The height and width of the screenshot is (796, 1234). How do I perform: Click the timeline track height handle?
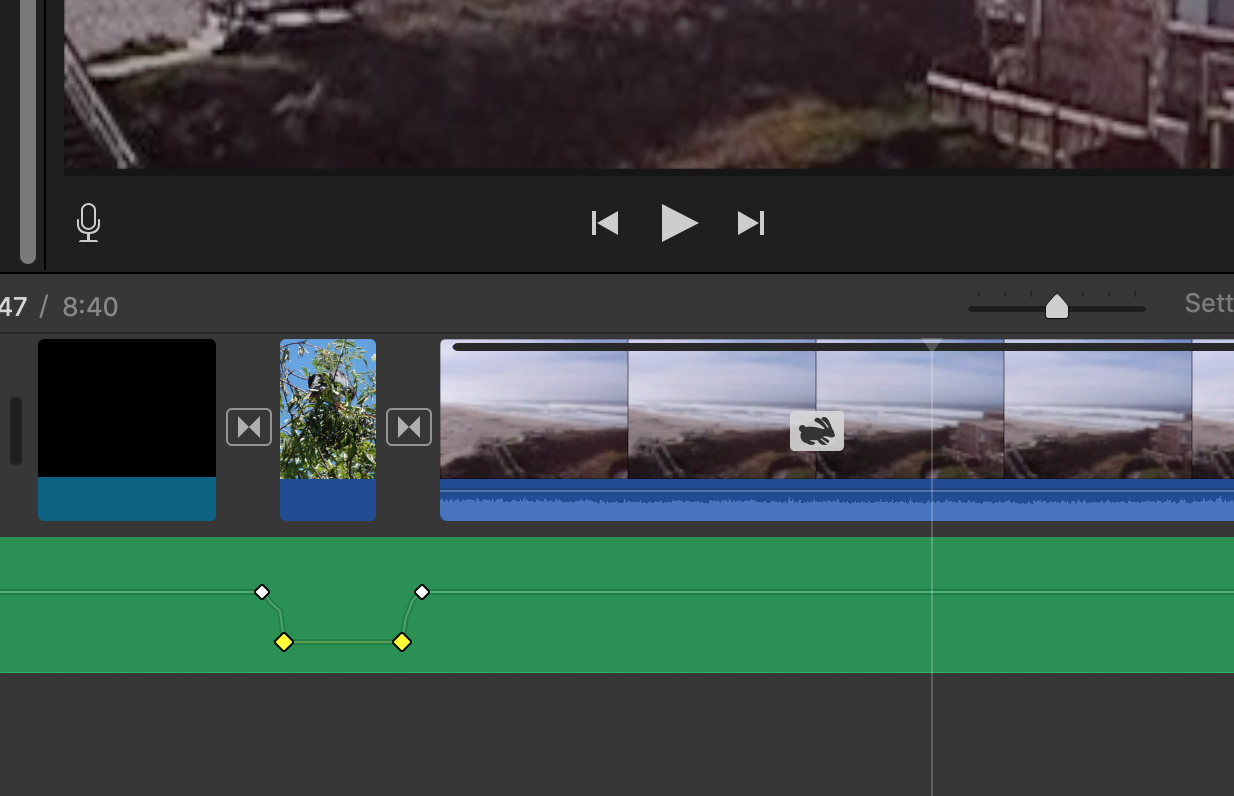[16, 431]
